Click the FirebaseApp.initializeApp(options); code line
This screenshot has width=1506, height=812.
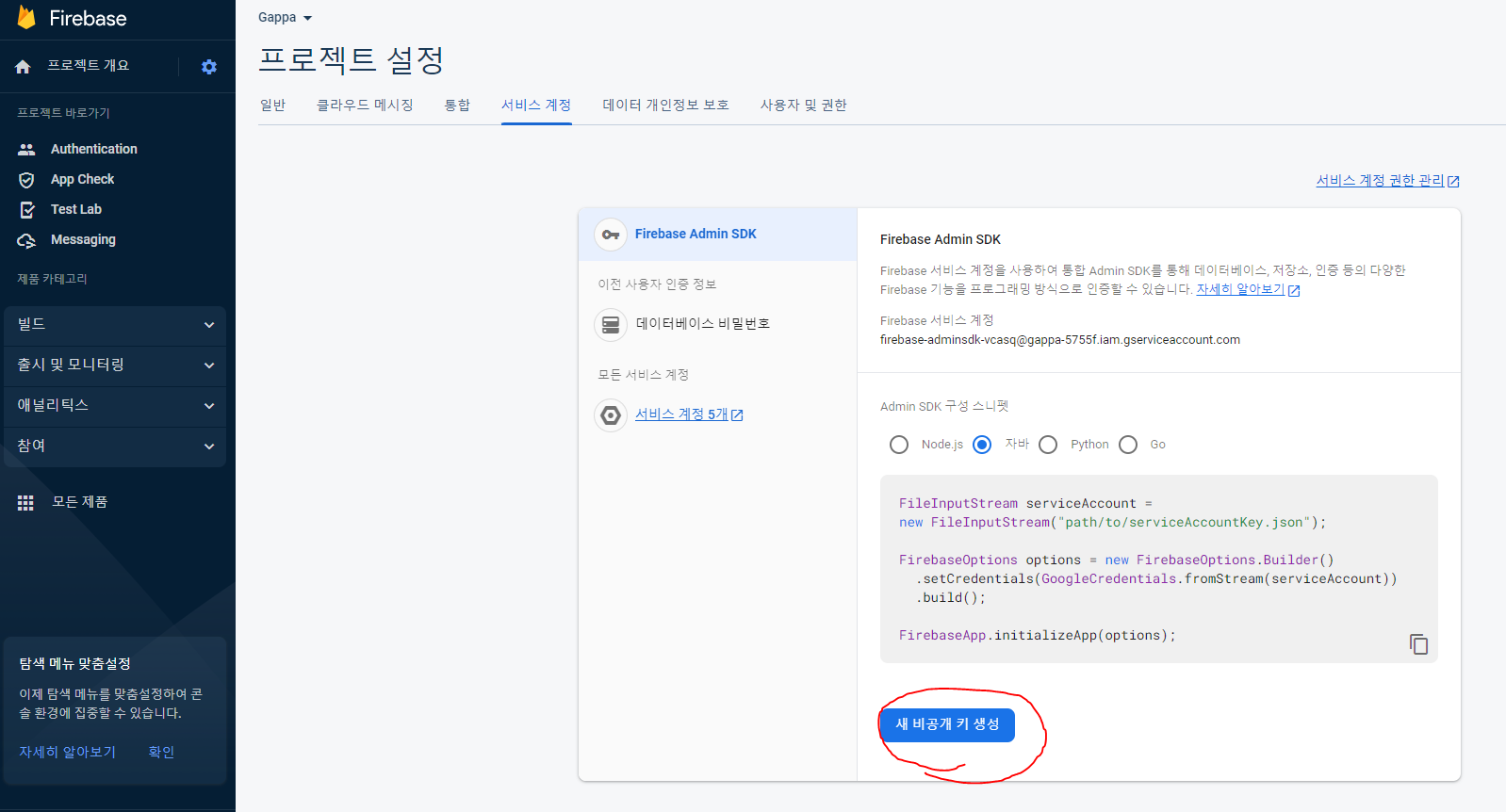[x=1037, y=636]
